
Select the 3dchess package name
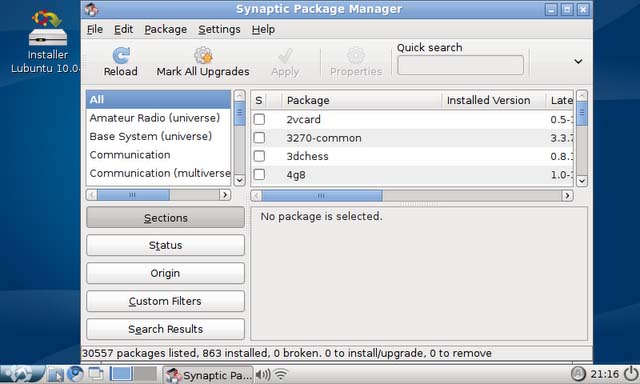click(307, 156)
